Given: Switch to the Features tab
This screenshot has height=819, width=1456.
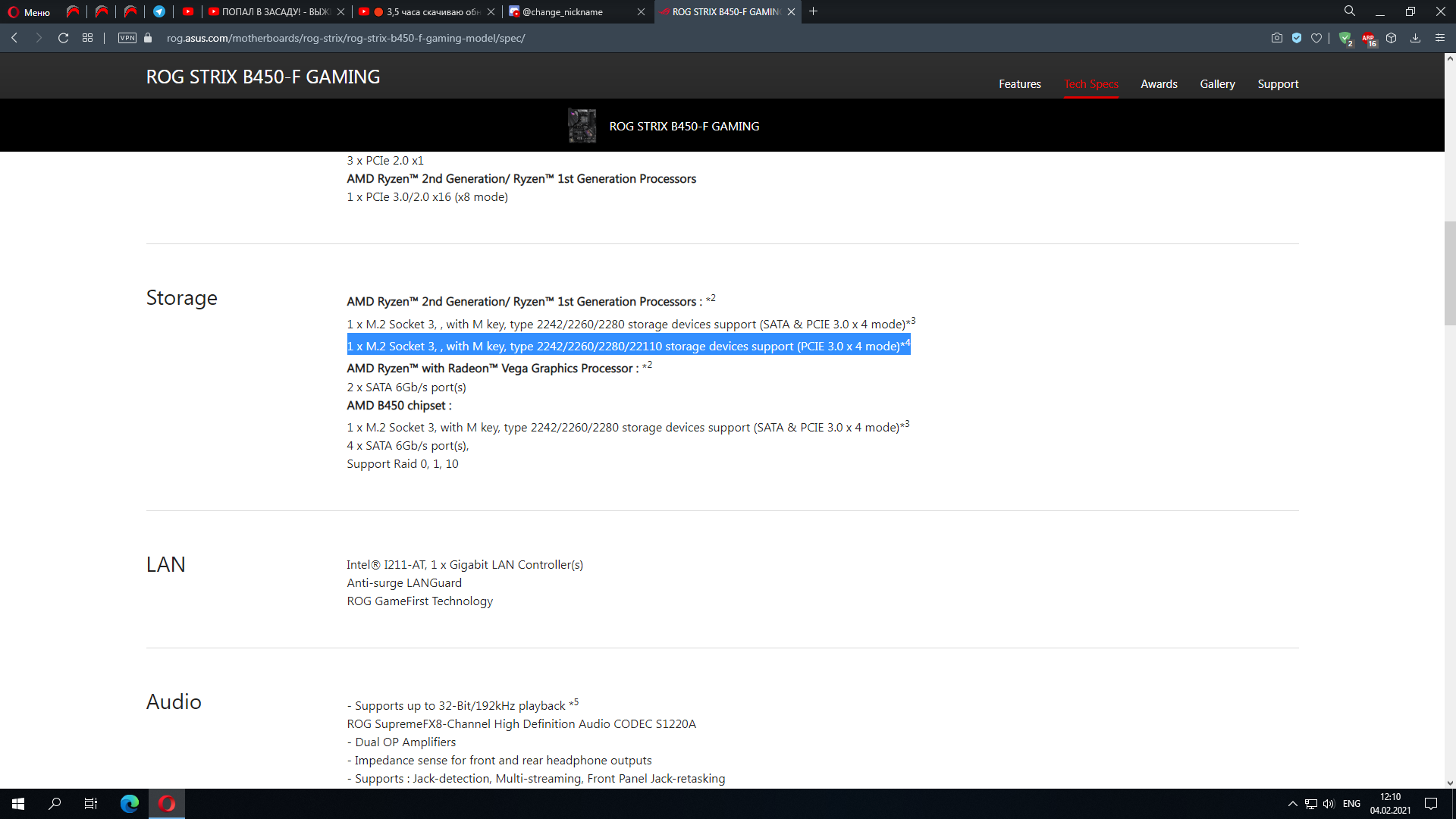Looking at the screenshot, I should pos(1019,84).
